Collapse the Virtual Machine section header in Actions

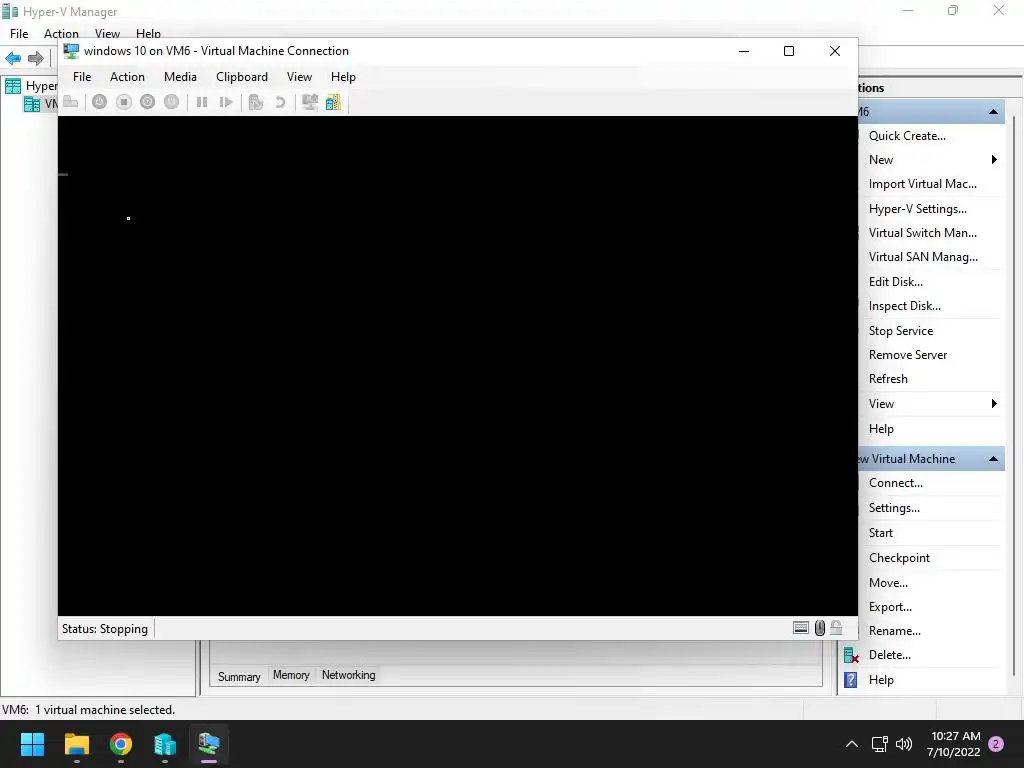pos(993,459)
